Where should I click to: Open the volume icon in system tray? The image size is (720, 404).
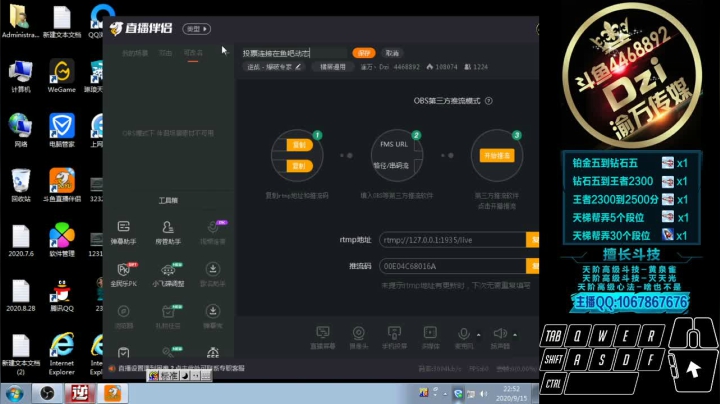click(483, 393)
